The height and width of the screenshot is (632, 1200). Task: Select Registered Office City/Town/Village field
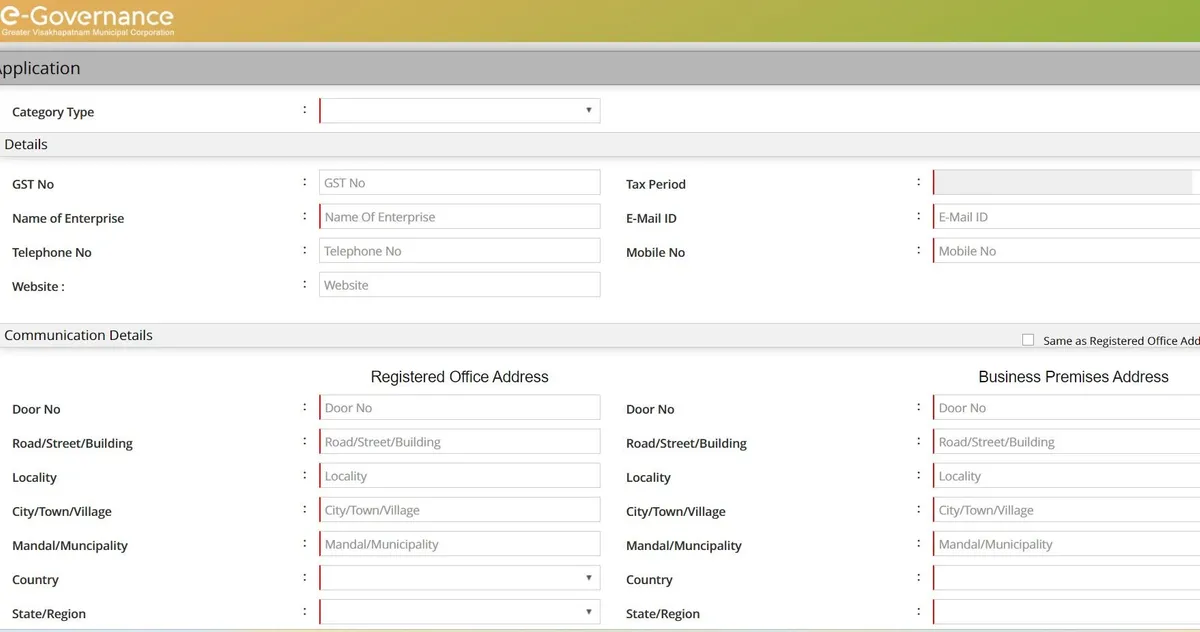pos(459,510)
